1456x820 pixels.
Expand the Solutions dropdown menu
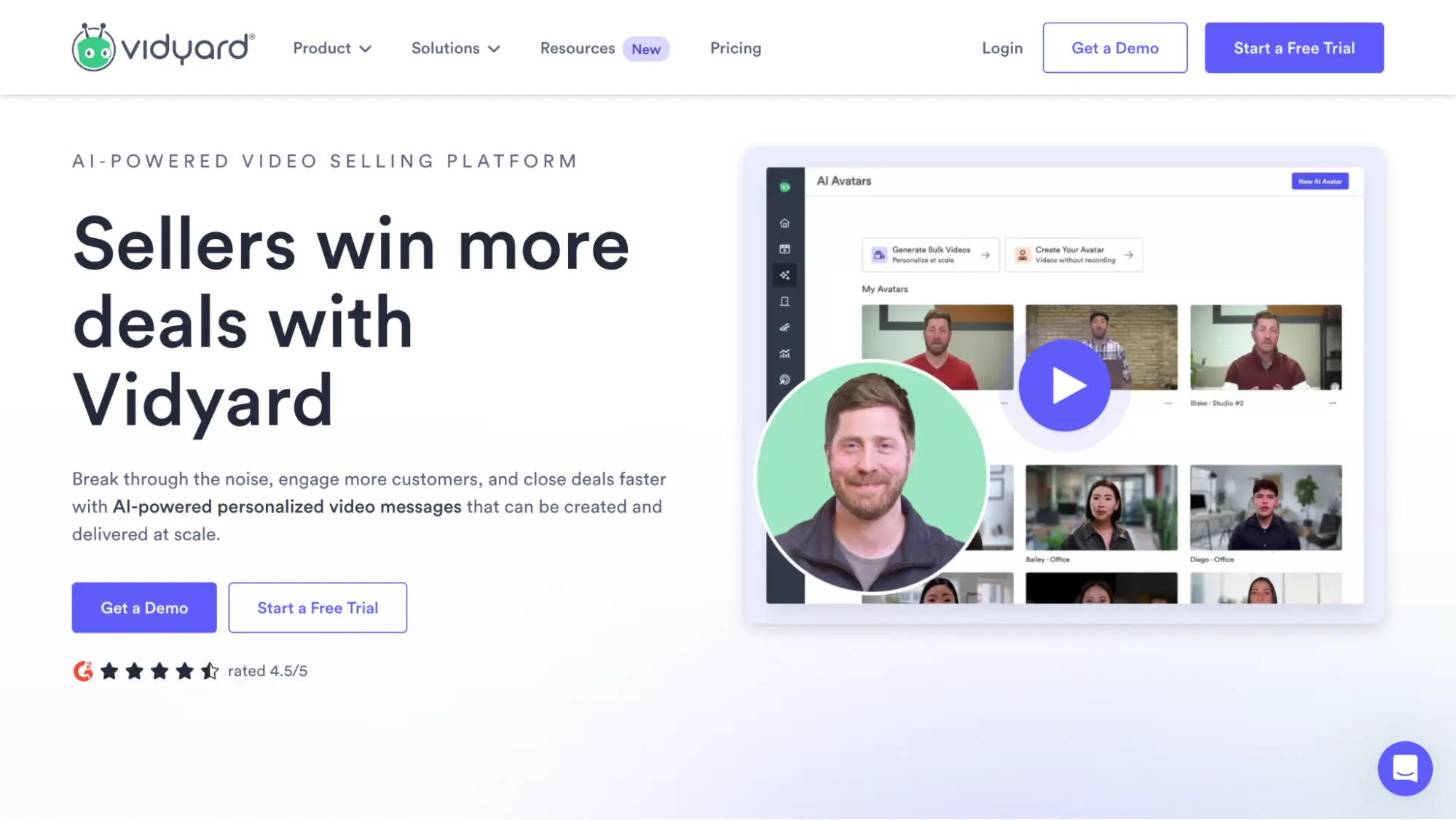456,48
